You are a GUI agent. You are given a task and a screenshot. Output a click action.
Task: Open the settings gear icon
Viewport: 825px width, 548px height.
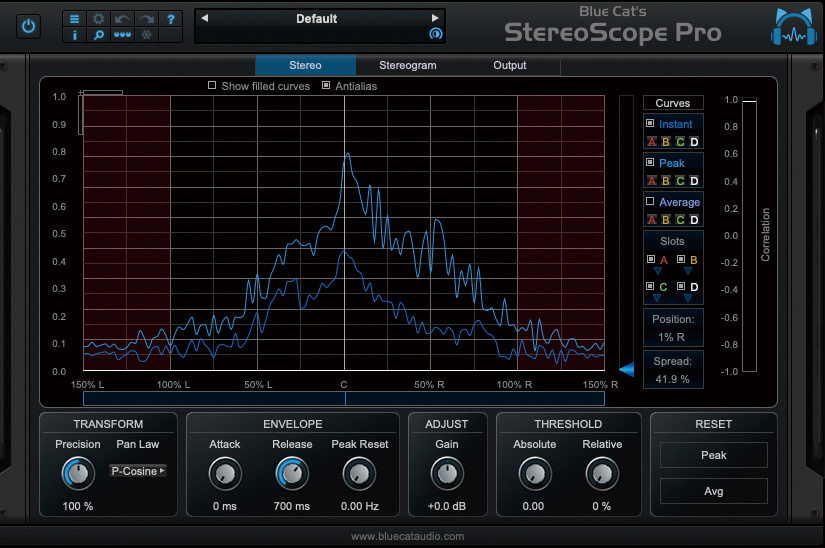(98, 19)
